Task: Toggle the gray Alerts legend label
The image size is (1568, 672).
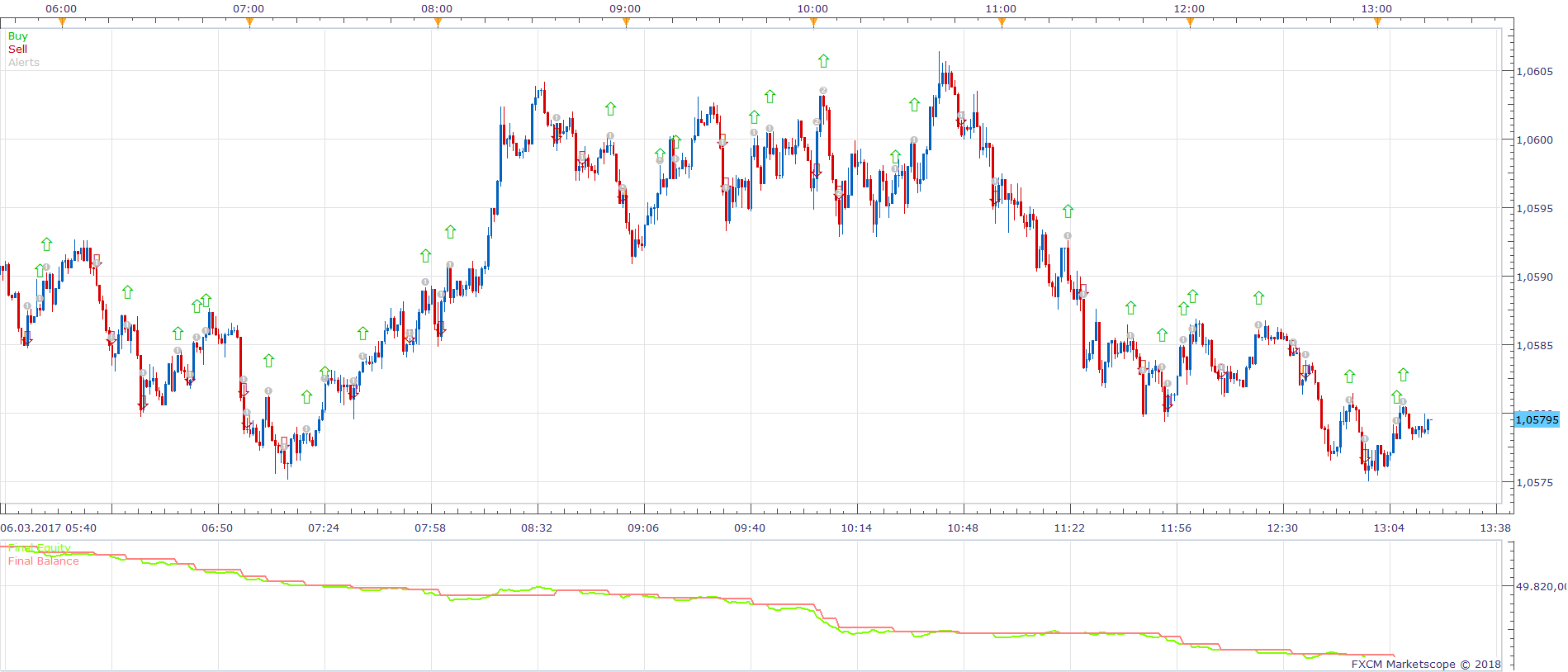Action: point(24,63)
